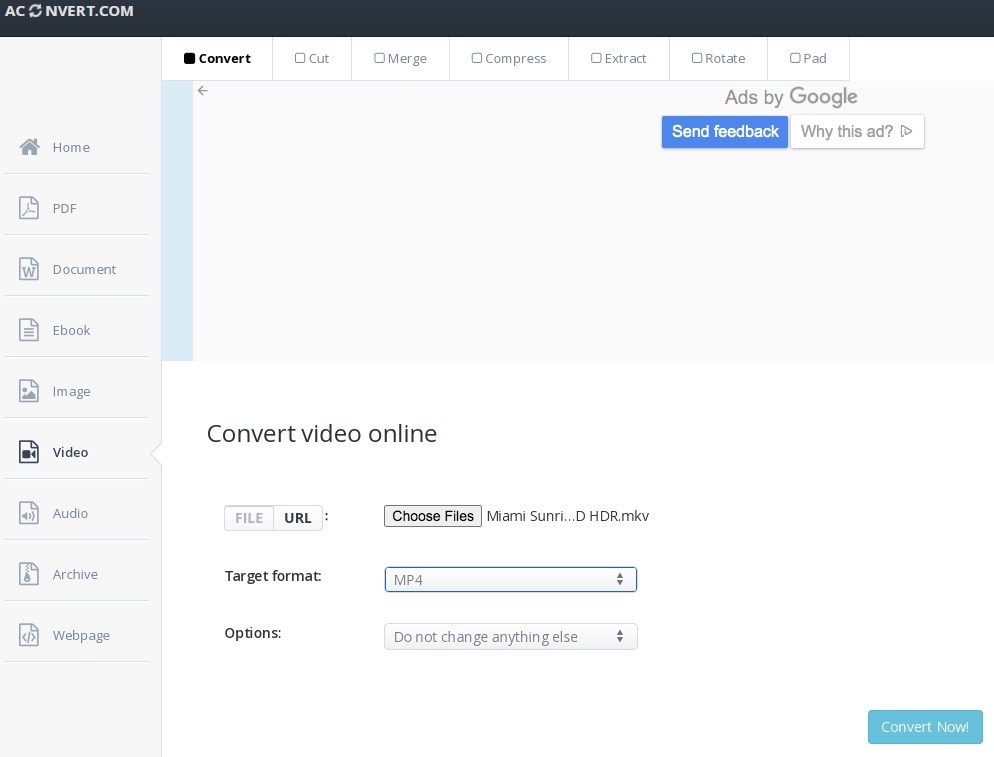Click Send feedback on the ad
This screenshot has width=994, height=757.
(725, 131)
